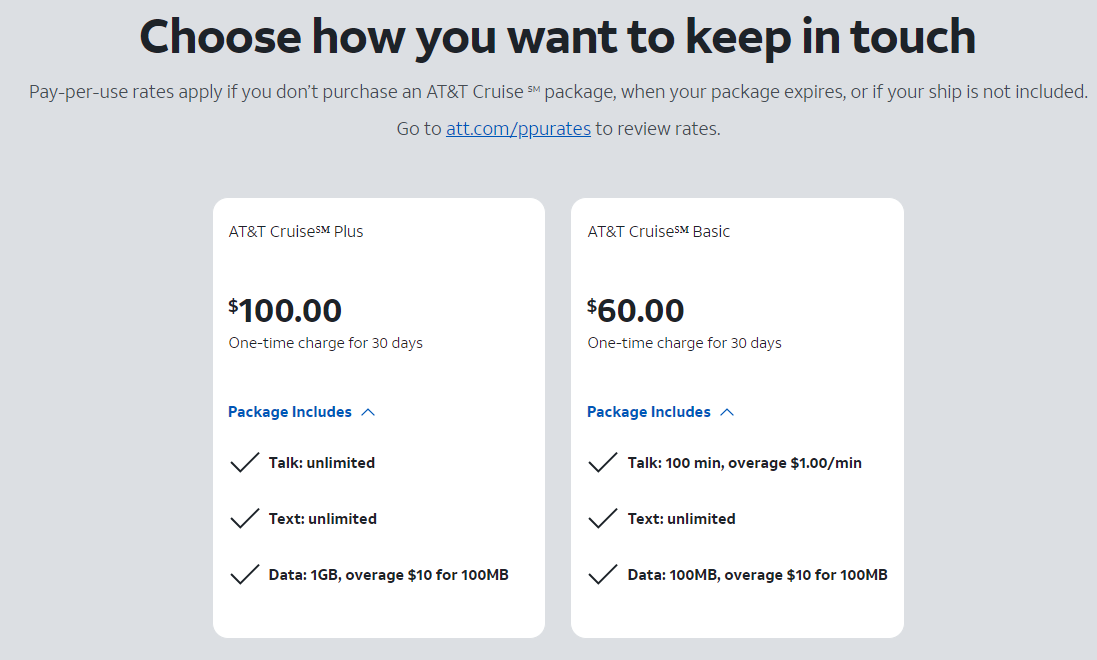Click the page heading about keeping in touch
The image size is (1097, 660).
(x=557, y=38)
